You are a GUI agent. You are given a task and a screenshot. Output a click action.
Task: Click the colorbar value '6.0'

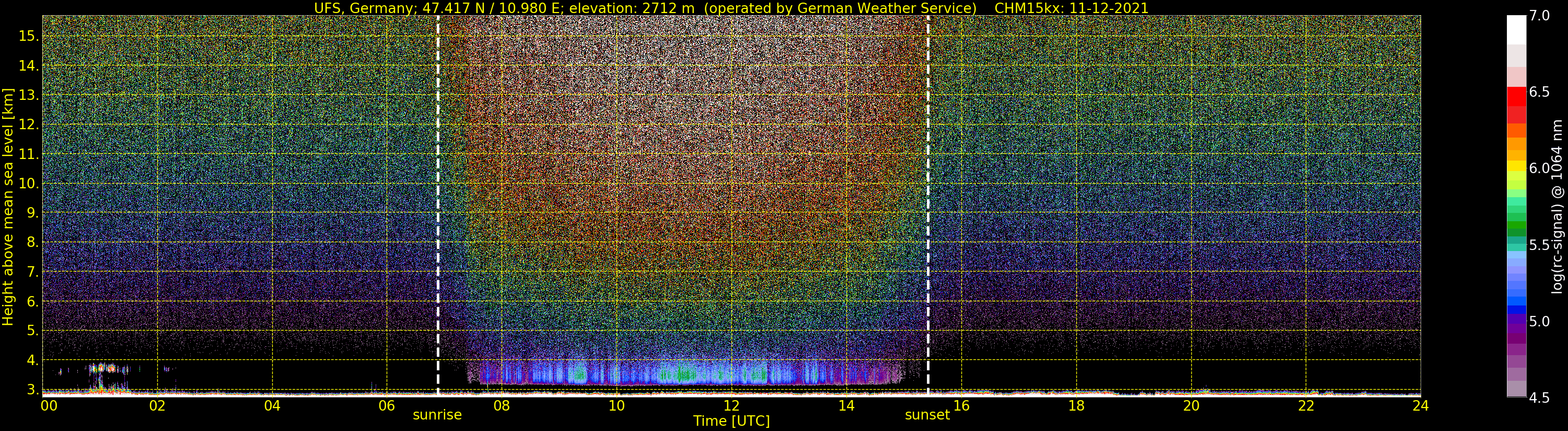1539,168
